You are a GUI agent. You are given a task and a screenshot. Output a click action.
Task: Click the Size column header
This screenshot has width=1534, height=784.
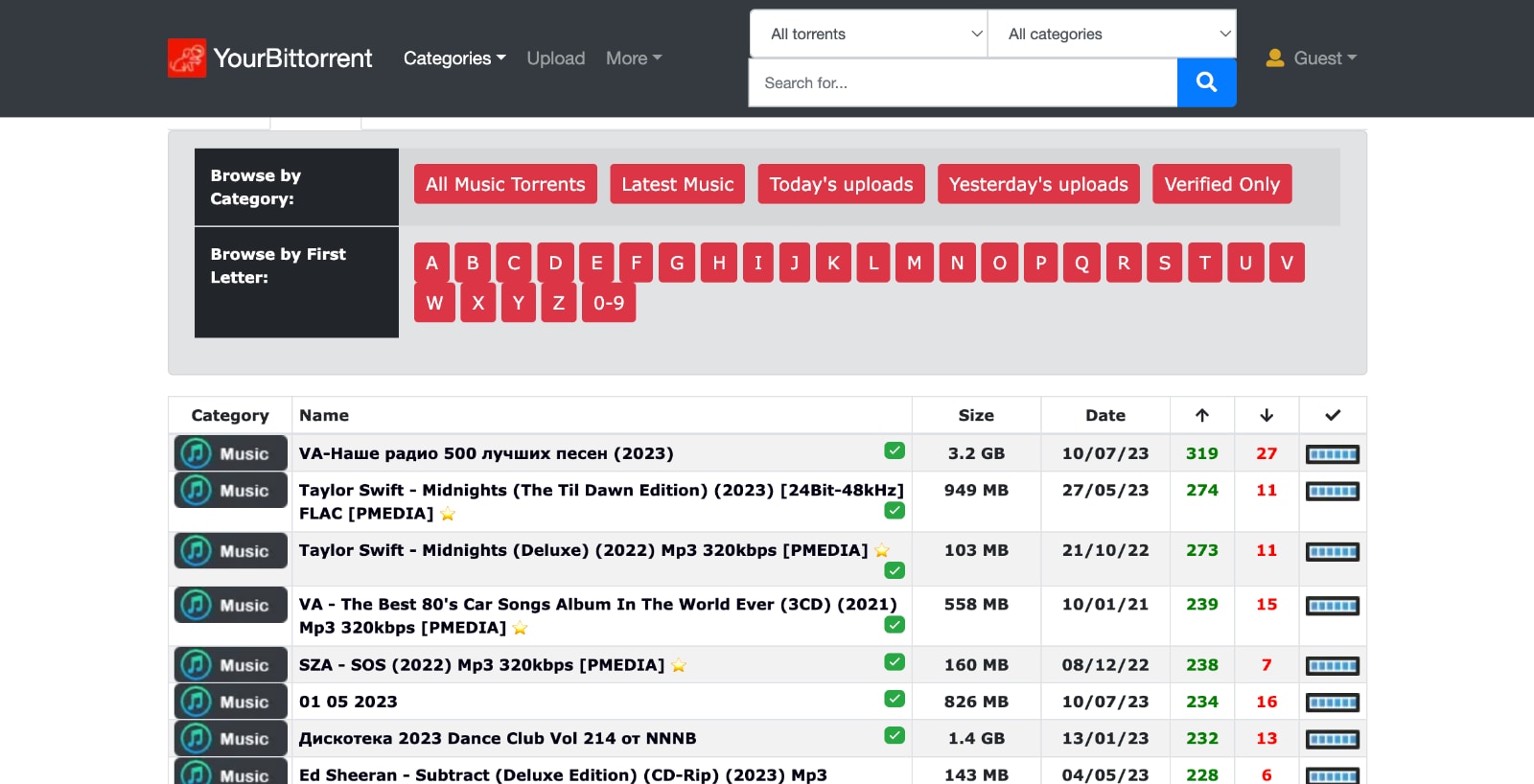(976, 415)
